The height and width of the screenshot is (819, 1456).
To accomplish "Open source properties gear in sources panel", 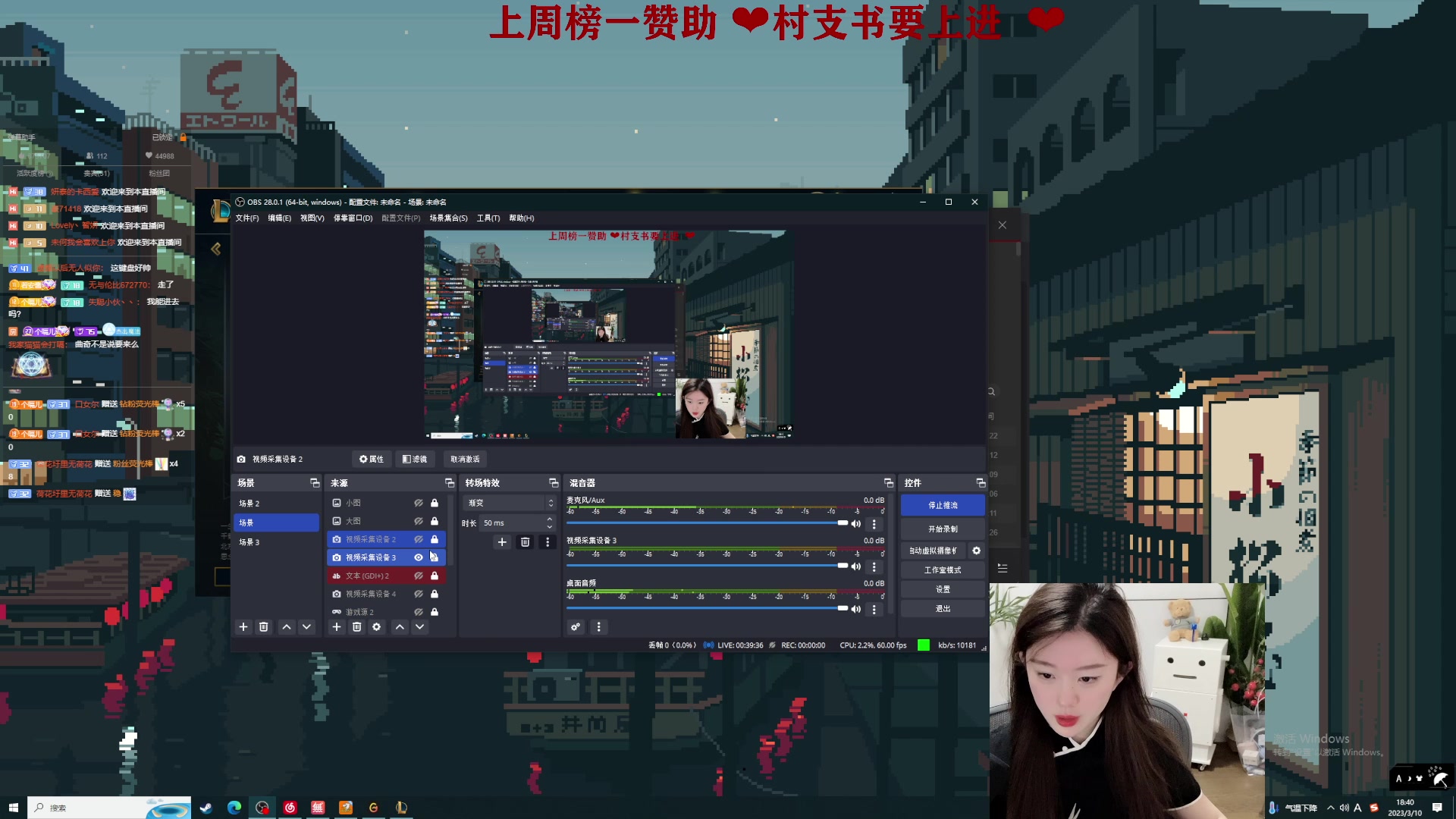I will coord(377,627).
